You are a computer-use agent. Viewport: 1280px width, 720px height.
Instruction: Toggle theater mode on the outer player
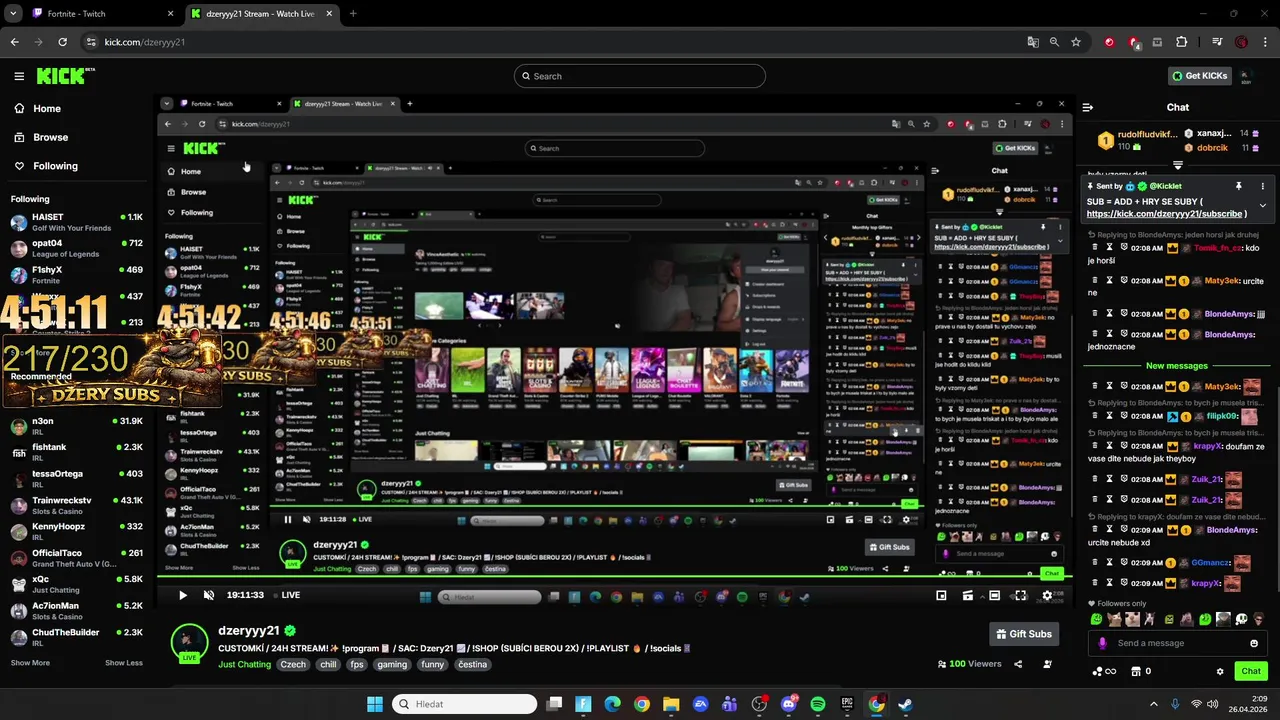coord(994,595)
